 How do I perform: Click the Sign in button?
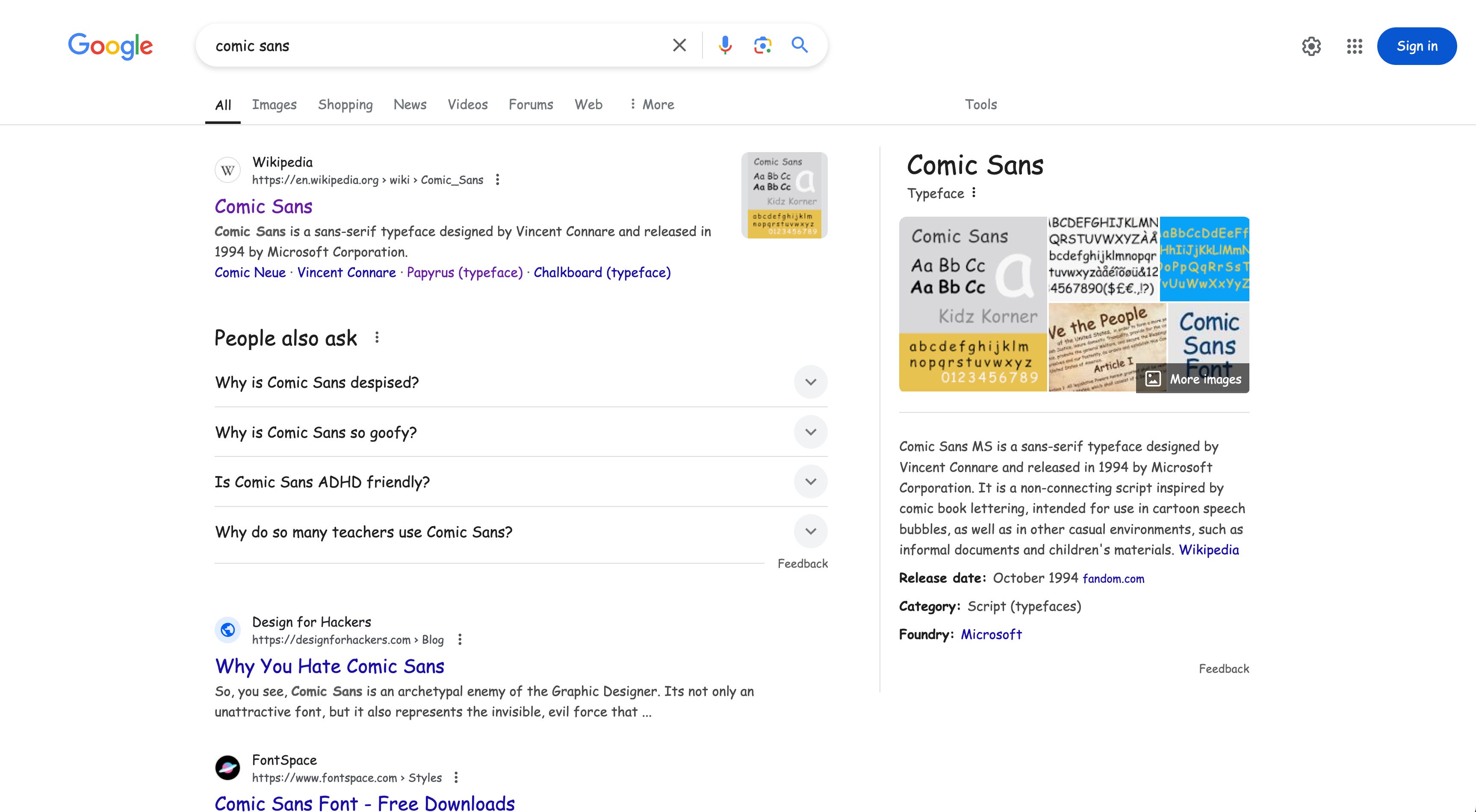tap(1417, 47)
